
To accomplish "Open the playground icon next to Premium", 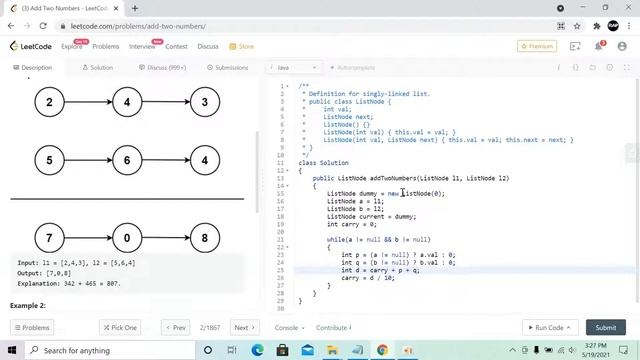I will (x=575, y=47).
